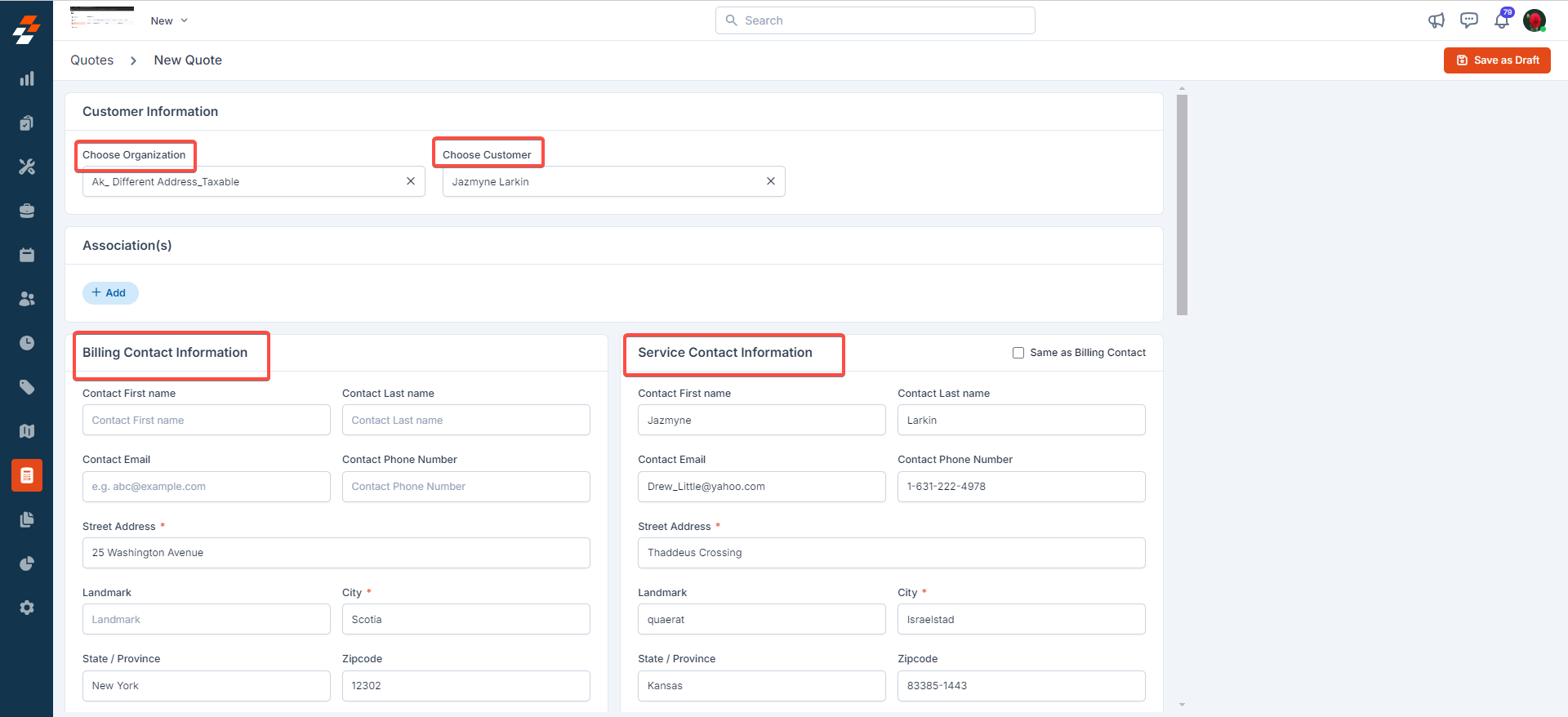Screen dimensions: 1568x717
Task: Open the wrench and screwdriver tools icon
Action: (27, 167)
